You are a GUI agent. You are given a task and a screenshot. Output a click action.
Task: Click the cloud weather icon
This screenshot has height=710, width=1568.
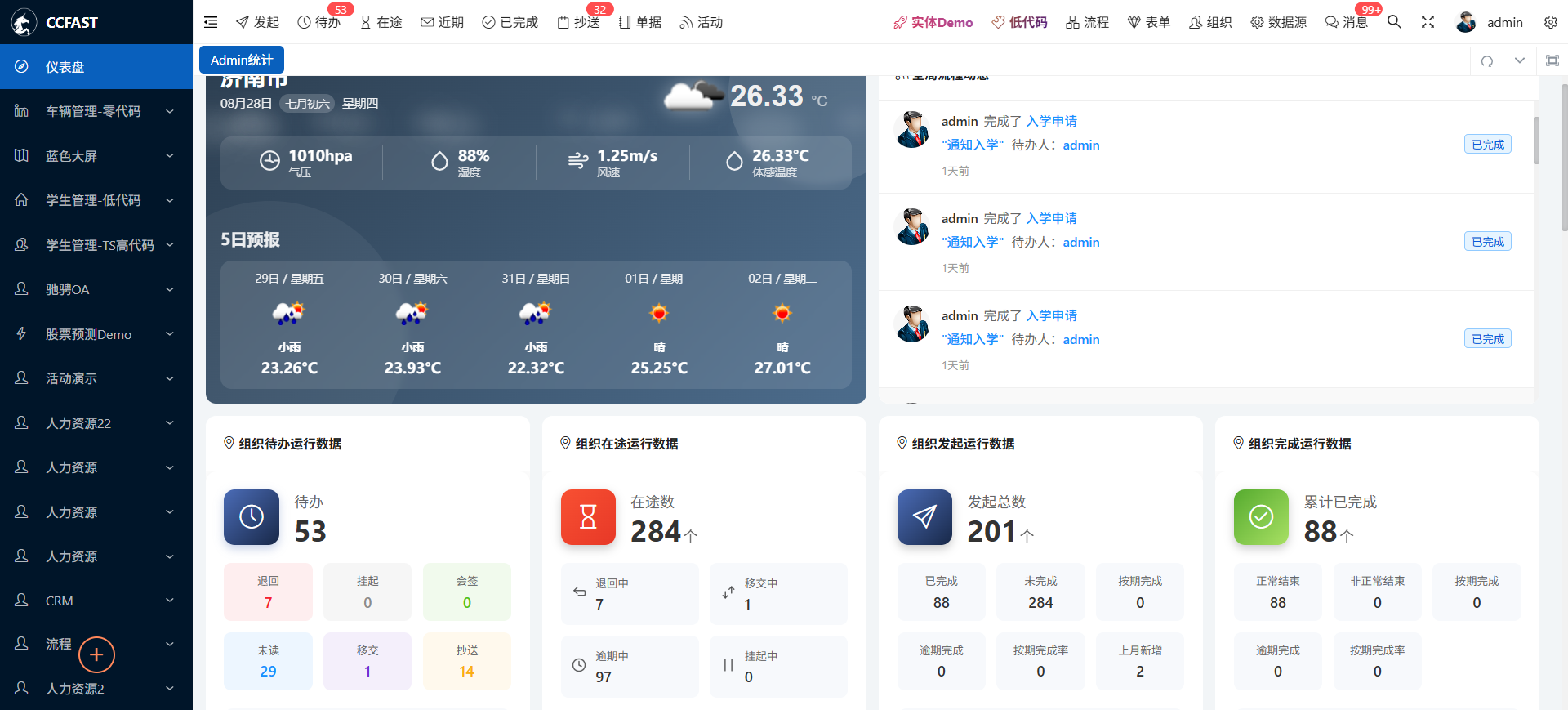click(693, 96)
